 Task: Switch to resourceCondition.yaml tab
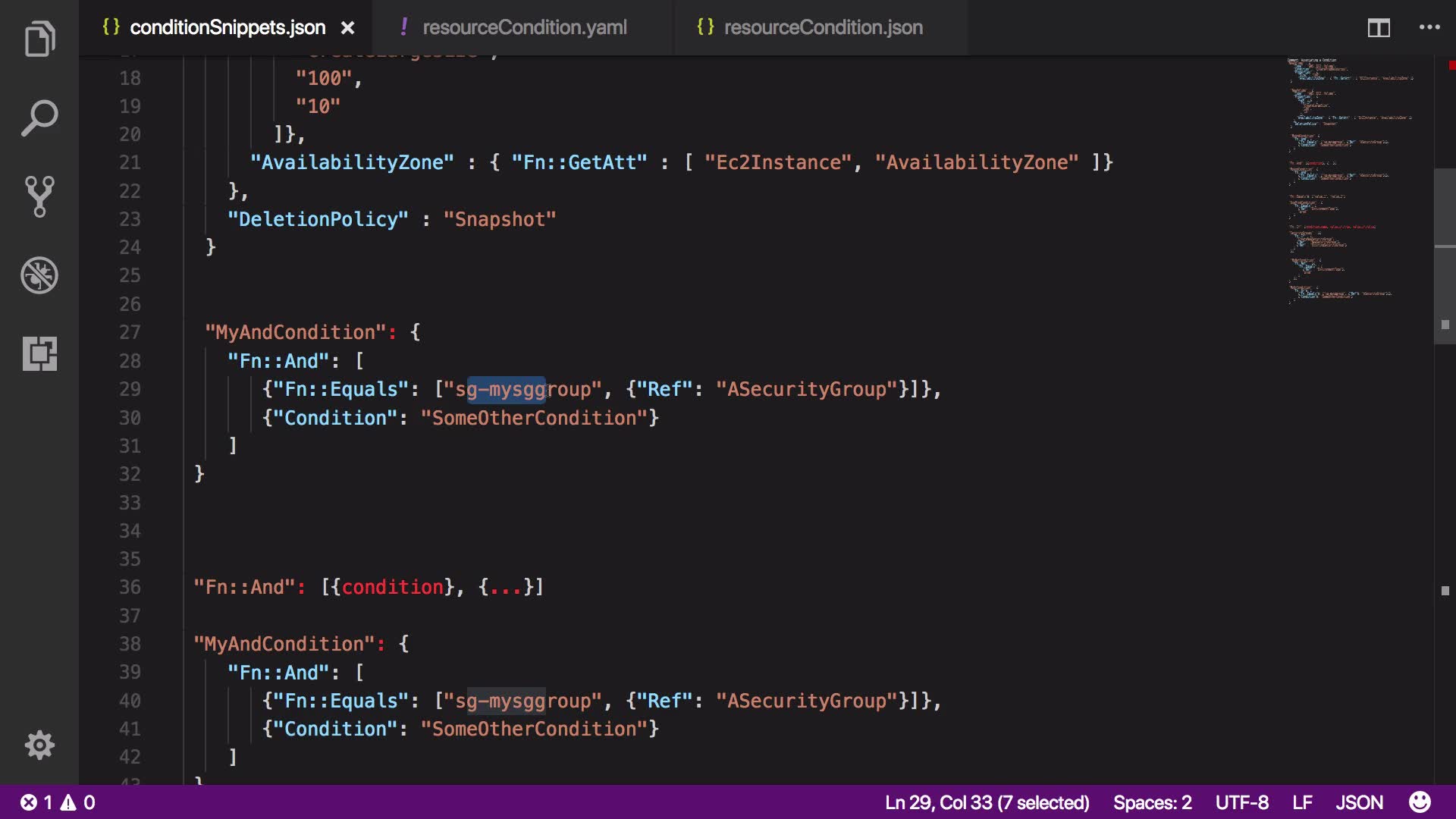524,27
